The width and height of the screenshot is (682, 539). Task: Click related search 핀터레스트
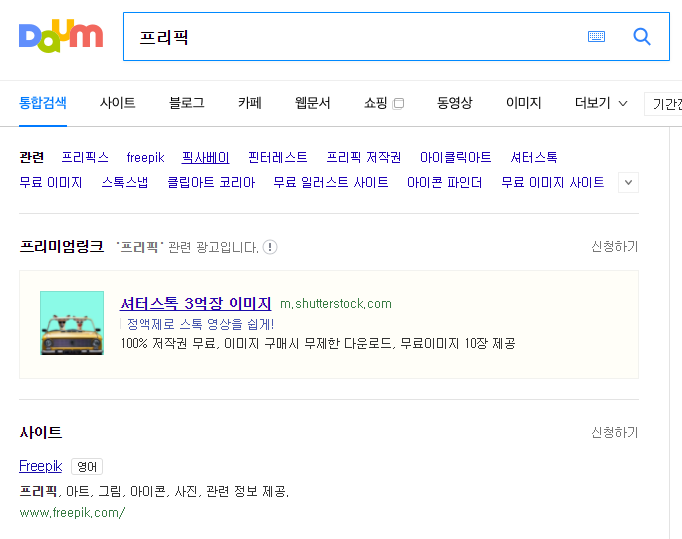point(277,157)
